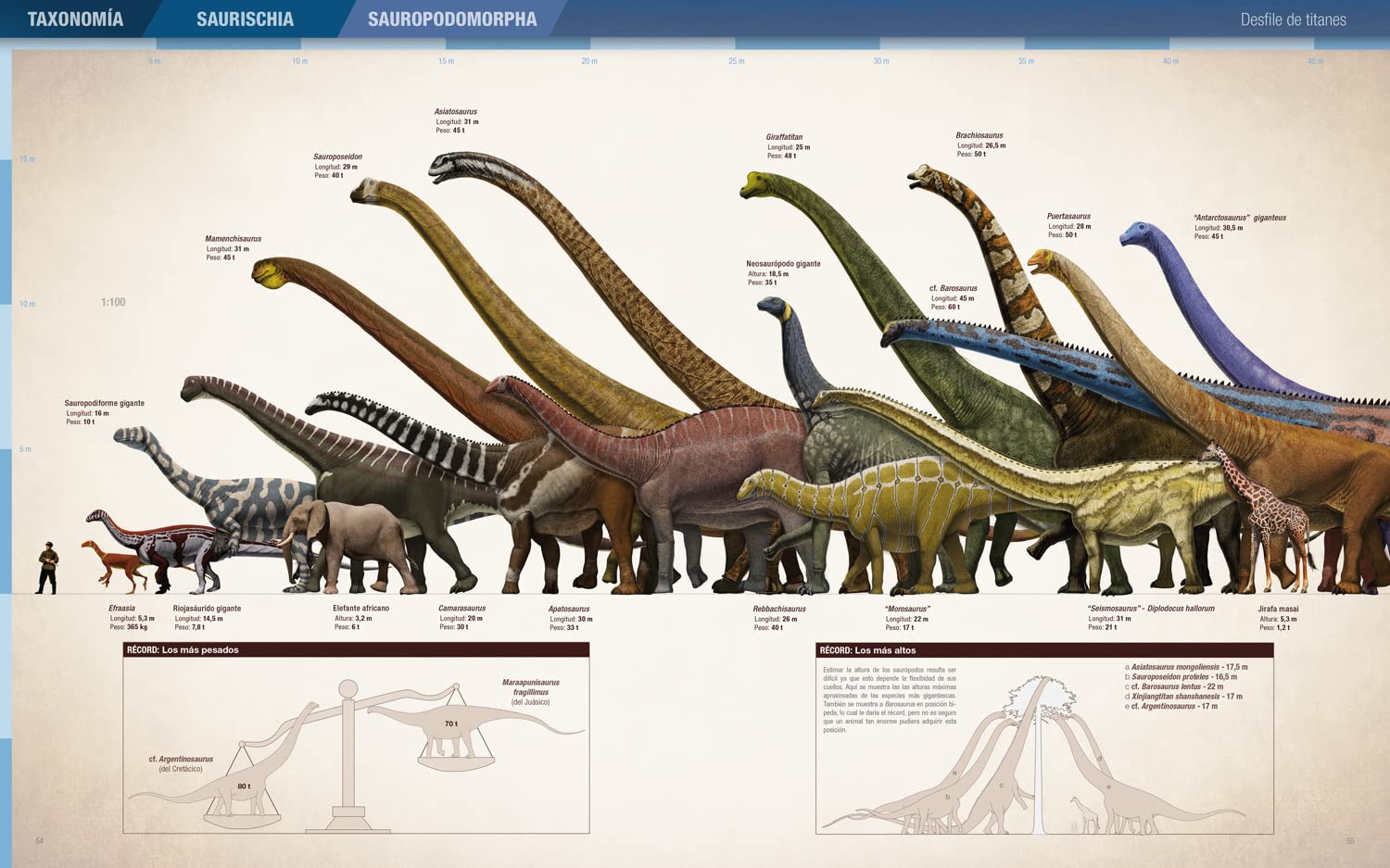This screenshot has height=868, width=1390.
Task: Select the 'RÉCORD: Los más pesados' header bar
Action: pos(356,650)
